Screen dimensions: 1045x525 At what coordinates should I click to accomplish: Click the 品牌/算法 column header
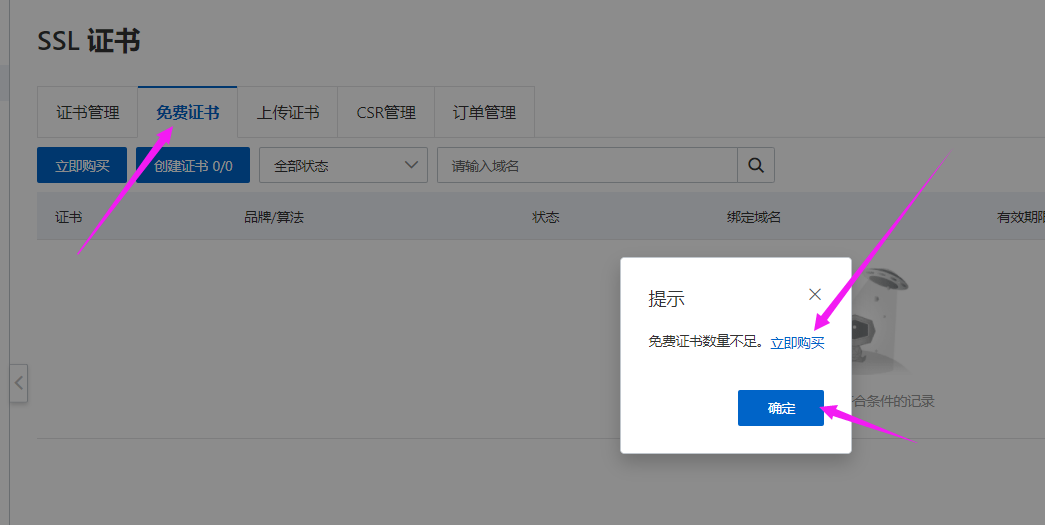(274, 217)
